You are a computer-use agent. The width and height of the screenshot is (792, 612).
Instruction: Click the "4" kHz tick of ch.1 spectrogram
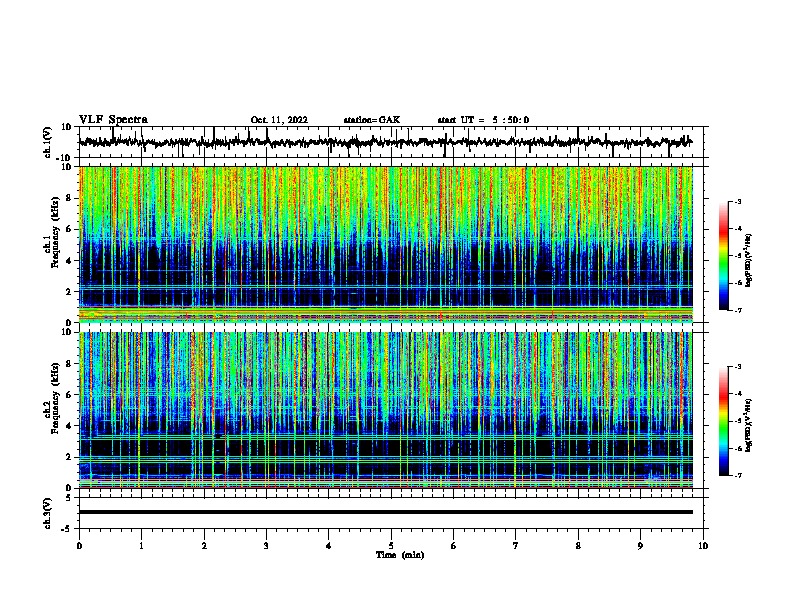[x=69, y=261]
